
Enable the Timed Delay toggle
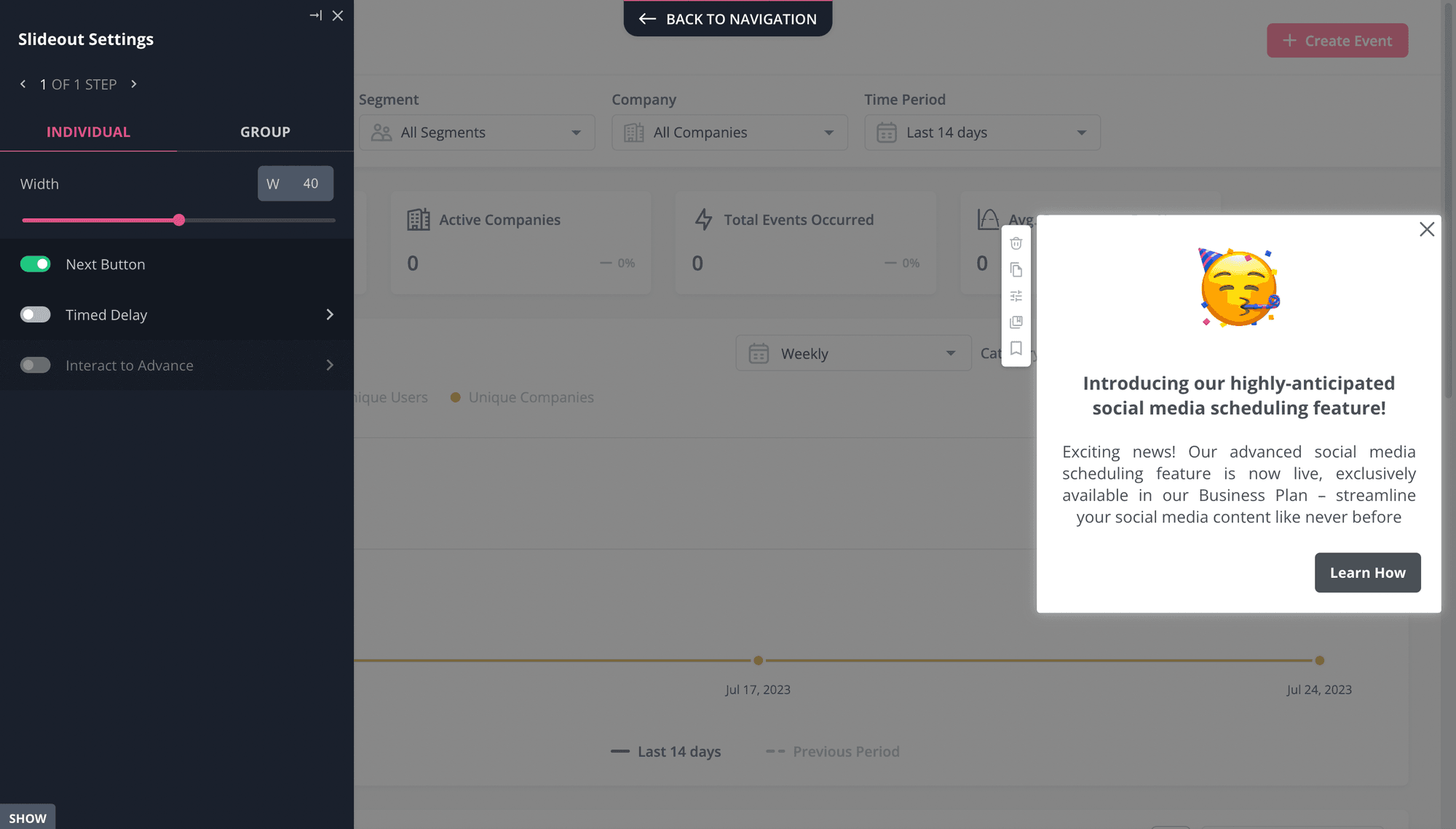click(35, 314)
